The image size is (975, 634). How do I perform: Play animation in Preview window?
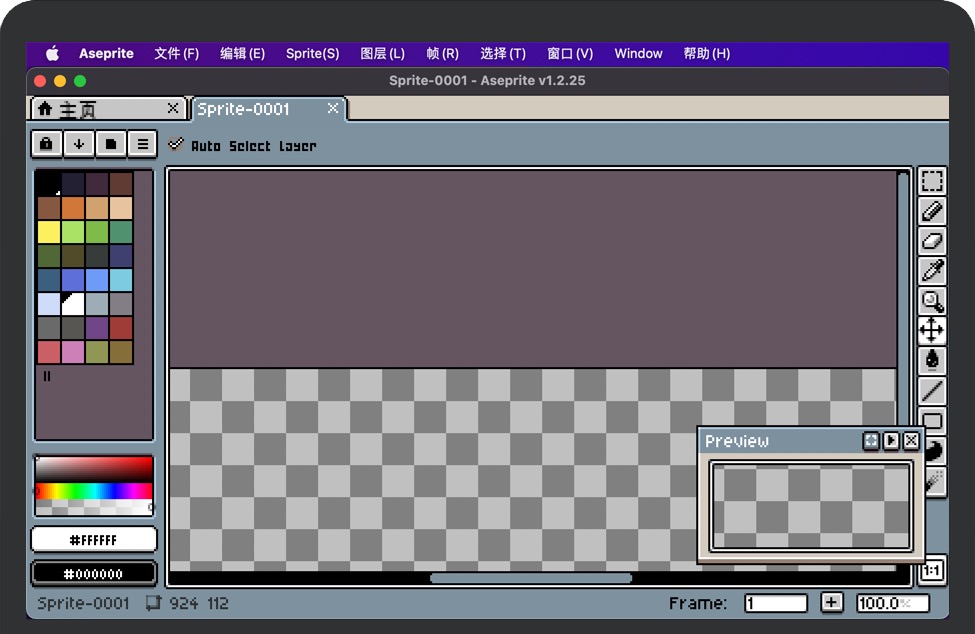click(x=891, y=441)
